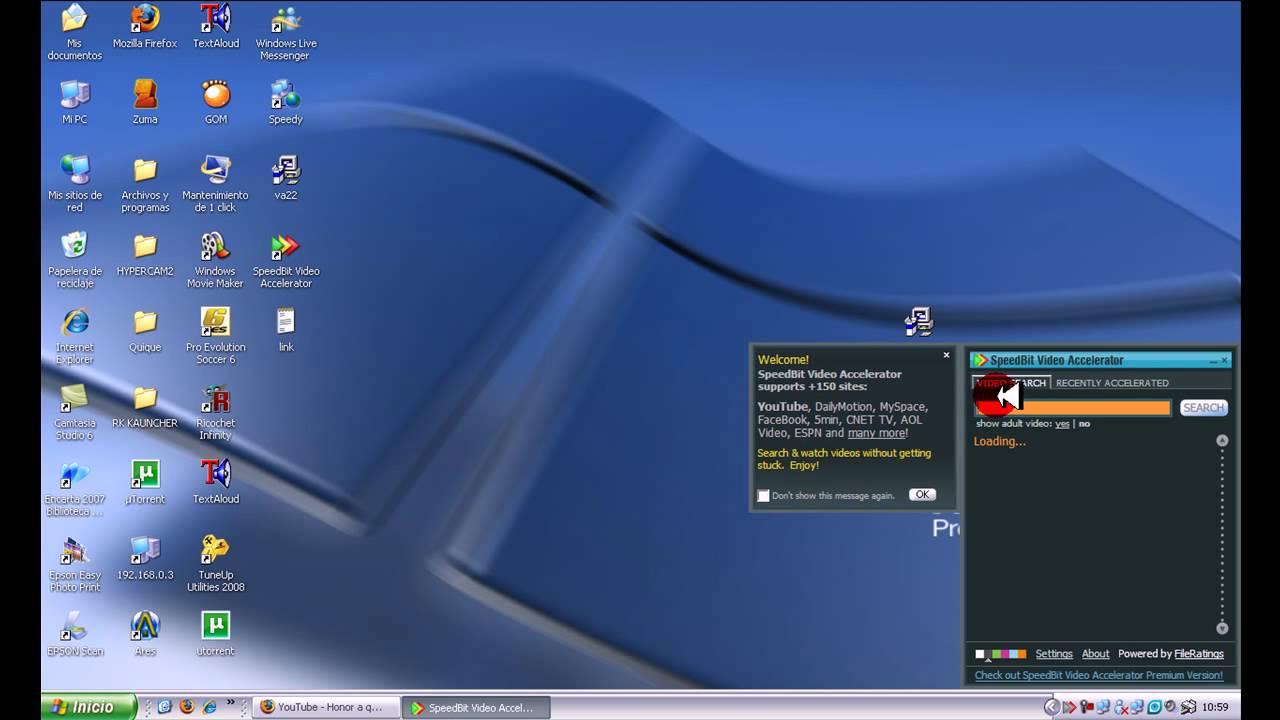Image resolution: width=1280 pixels, height=720 pixels.
Task: Select SpeedBit Video Accelerator desktop shortcut
Action: [x=286, y=259]
